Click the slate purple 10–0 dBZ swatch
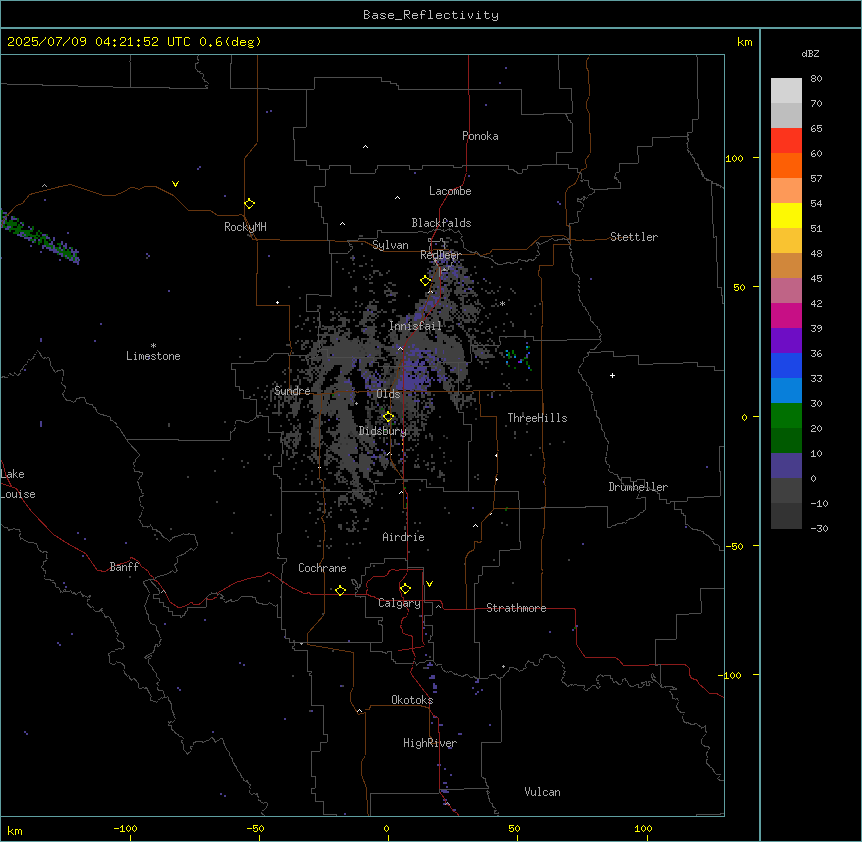 point(786,466)
